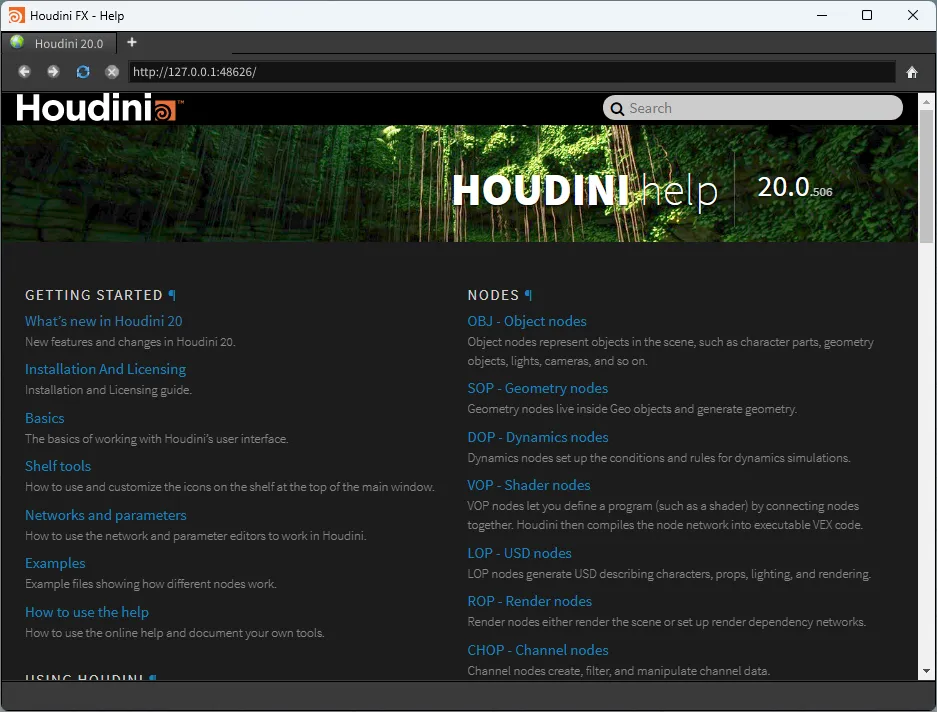Click the magnifier icon in the search box
937x712 pixels.
[617, 109]
